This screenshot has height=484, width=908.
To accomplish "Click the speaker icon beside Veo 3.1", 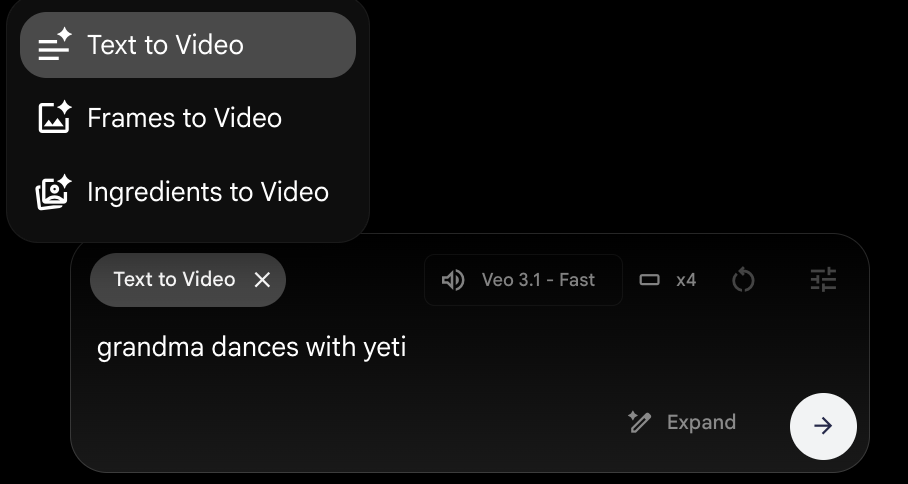I will tap(453, 280).
